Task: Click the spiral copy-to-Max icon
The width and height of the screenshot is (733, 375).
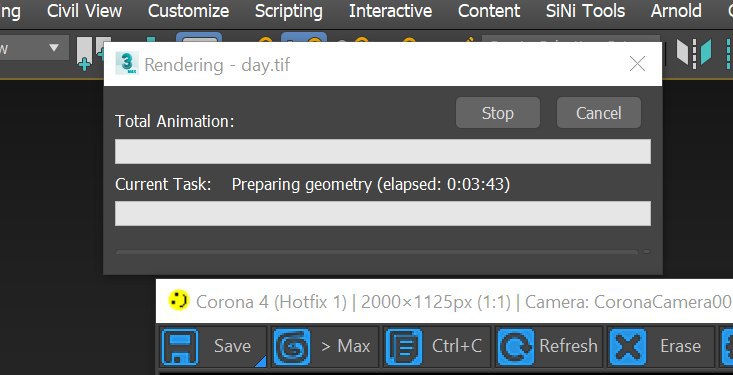Action: (291, 346)
